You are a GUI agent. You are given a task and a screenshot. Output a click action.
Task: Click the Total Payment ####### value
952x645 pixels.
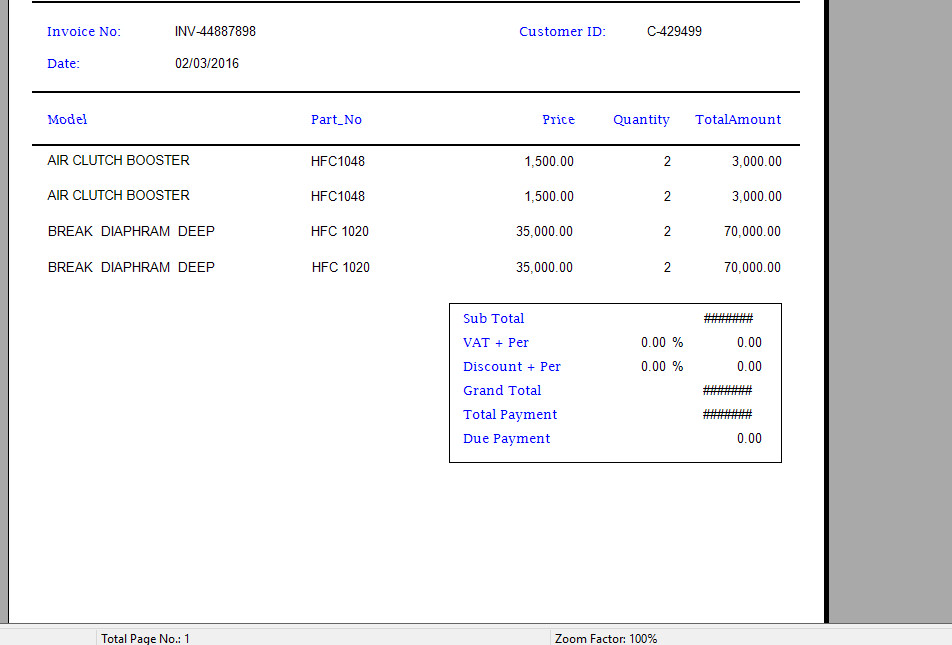coord(727,414)
